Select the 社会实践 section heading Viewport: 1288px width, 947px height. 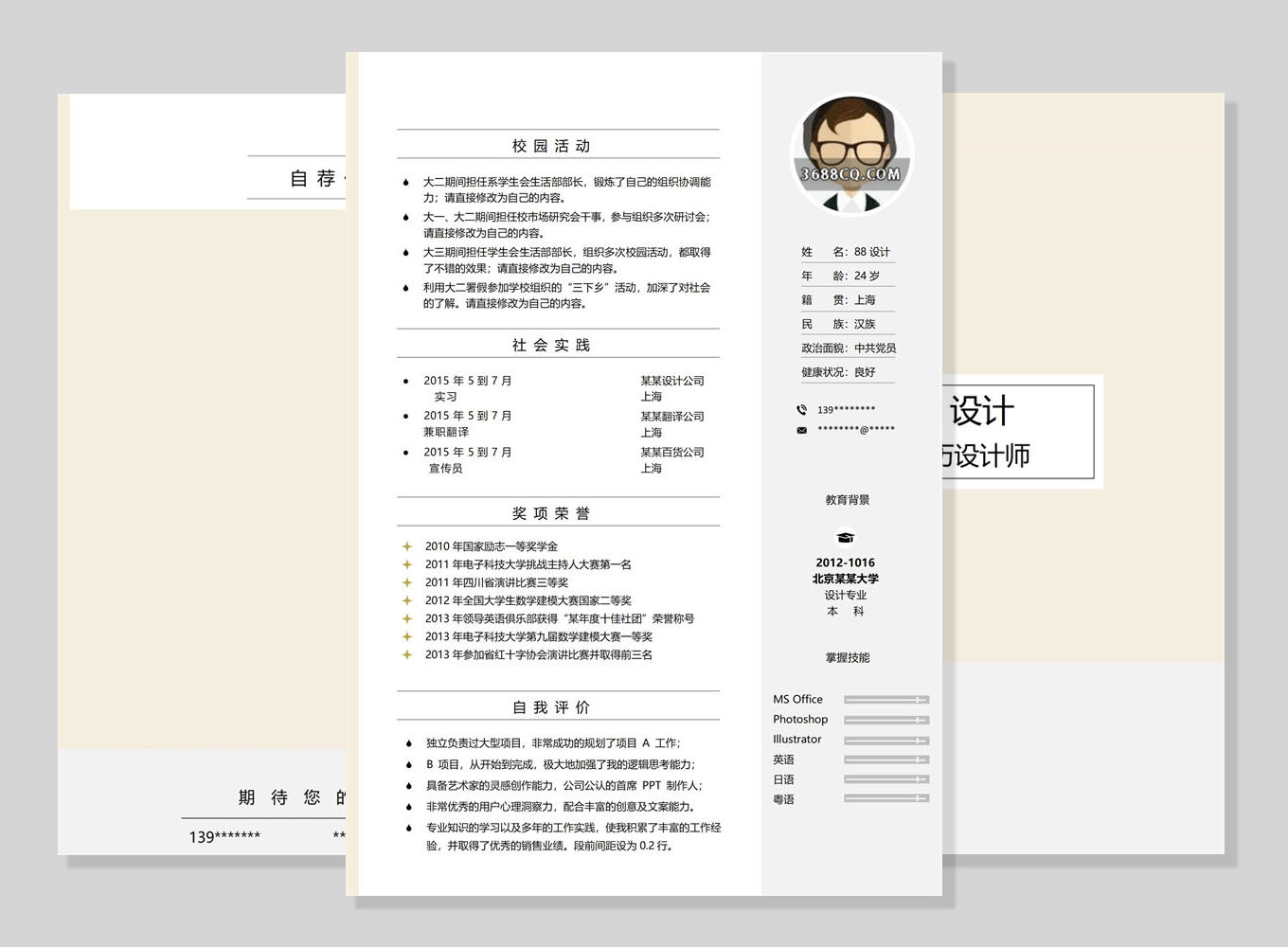[x=551, y=345]
